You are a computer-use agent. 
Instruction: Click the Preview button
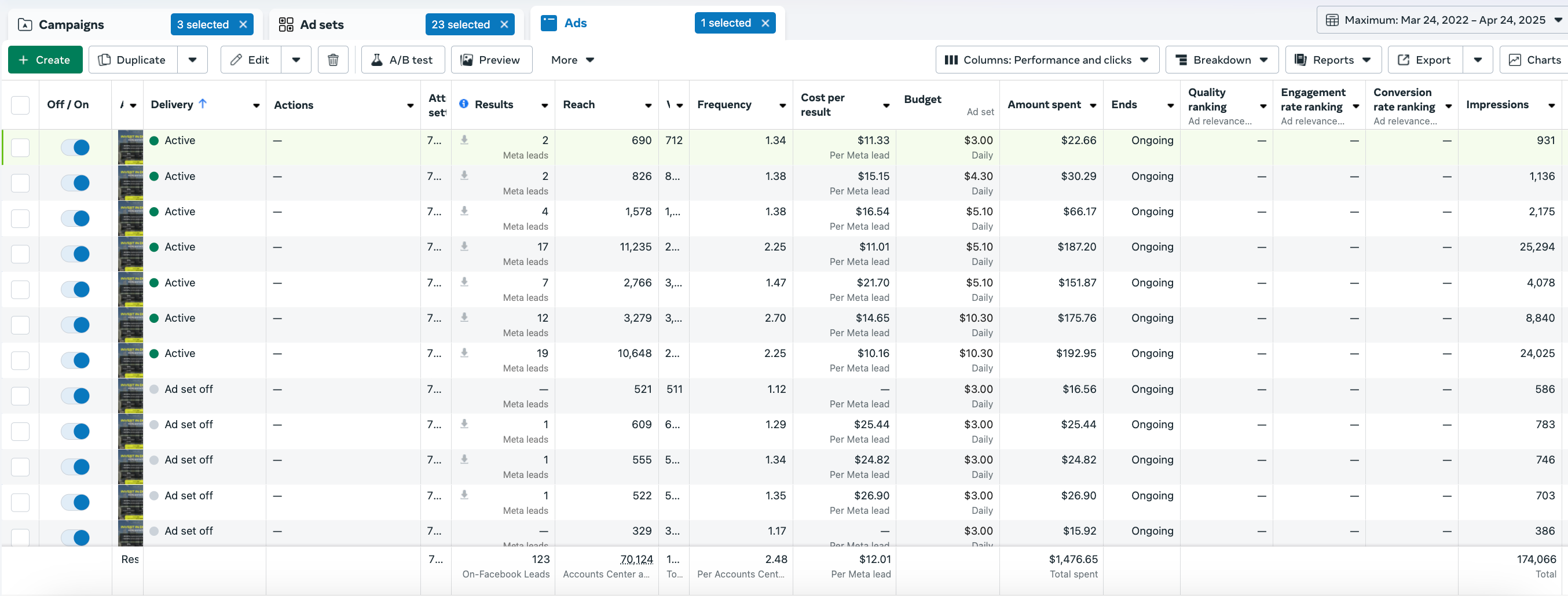tap(490, 60)
